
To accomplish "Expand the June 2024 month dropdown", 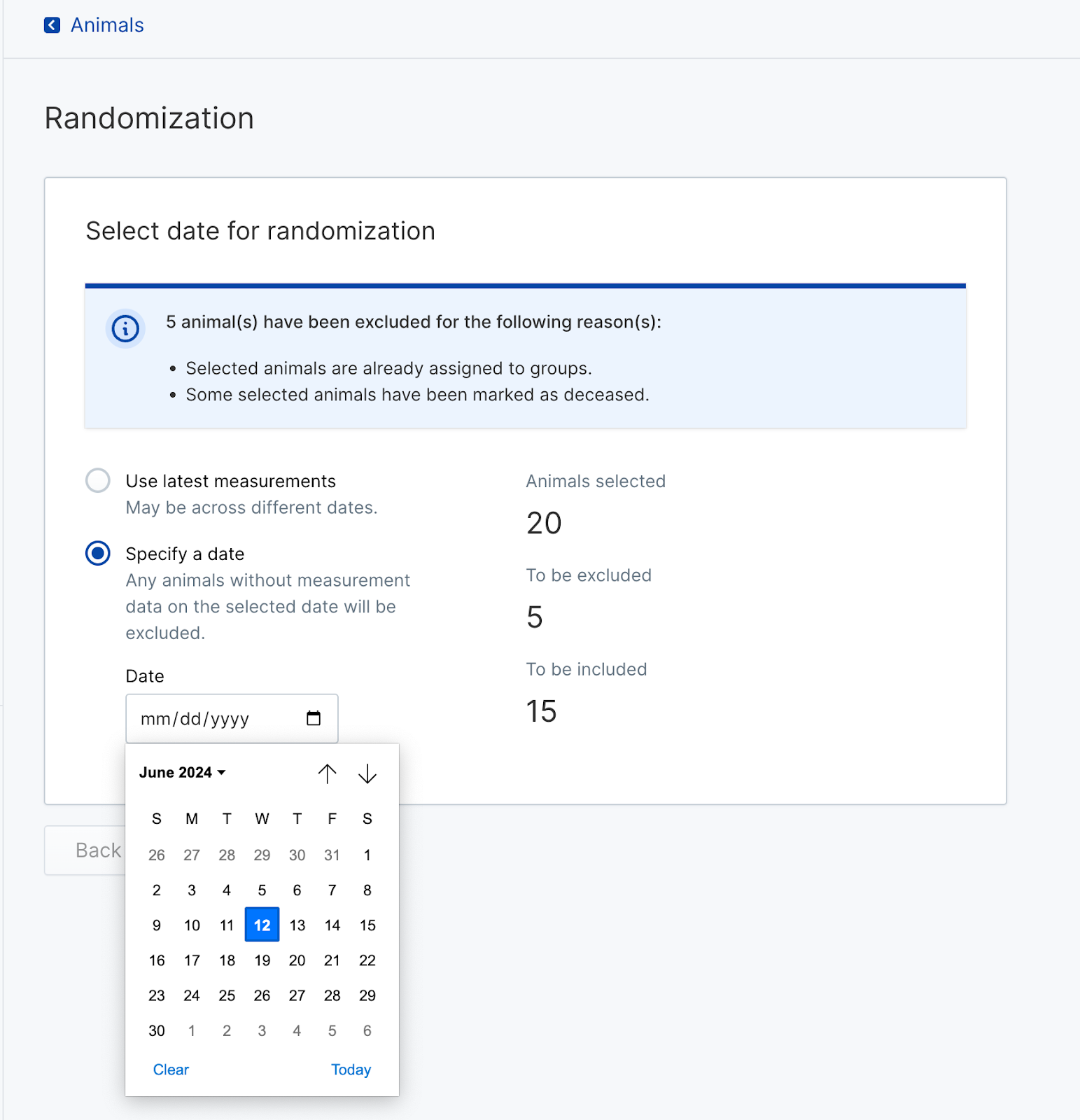I will (x=182, y=772).
